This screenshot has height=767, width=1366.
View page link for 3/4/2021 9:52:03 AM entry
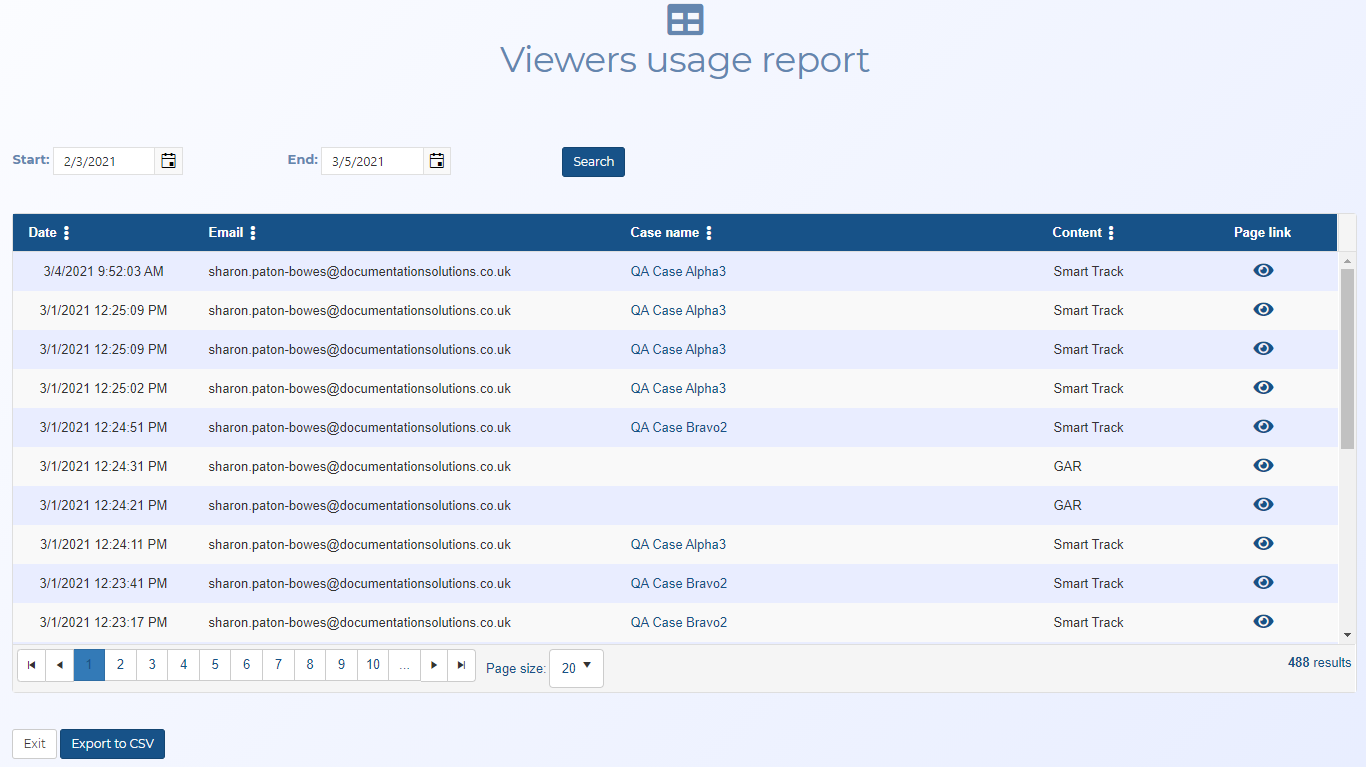(x=1263, y=271)
